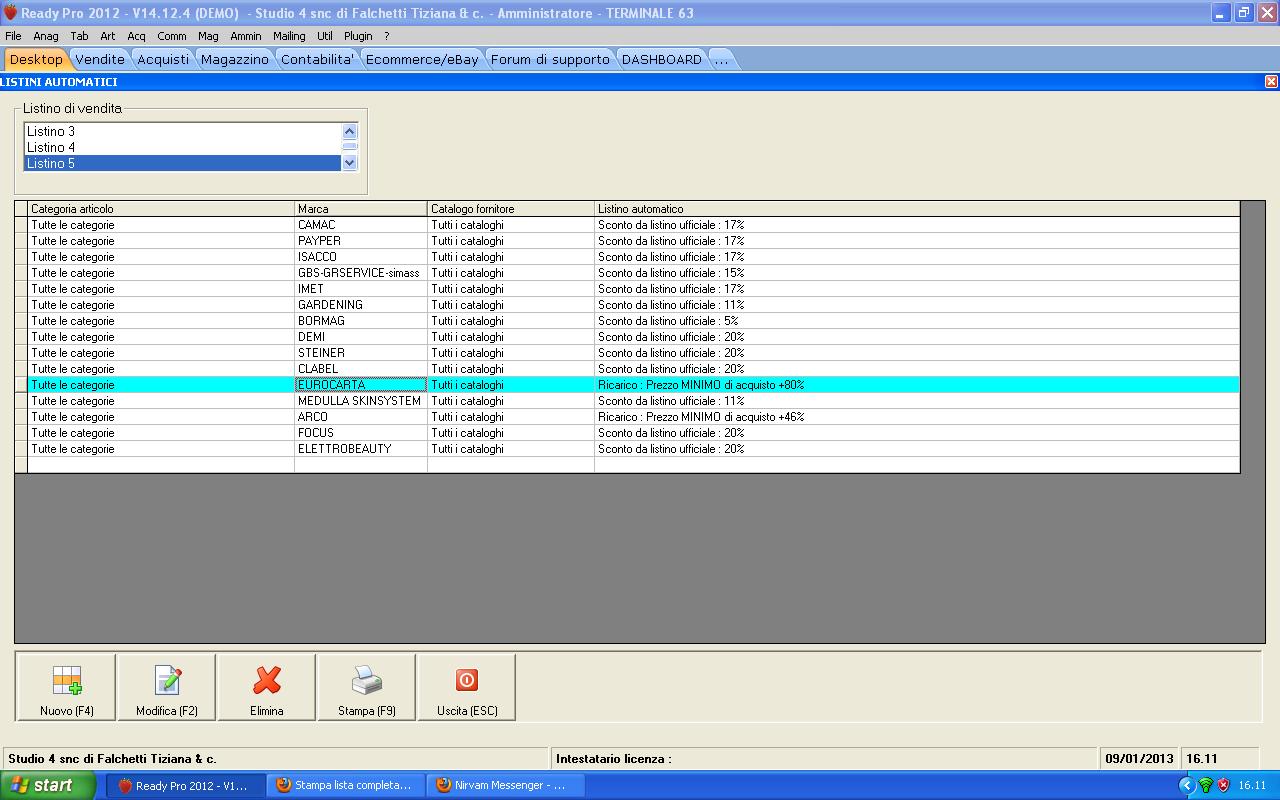Open the Tab menu
1280x800 pixels.
point(79,36)
